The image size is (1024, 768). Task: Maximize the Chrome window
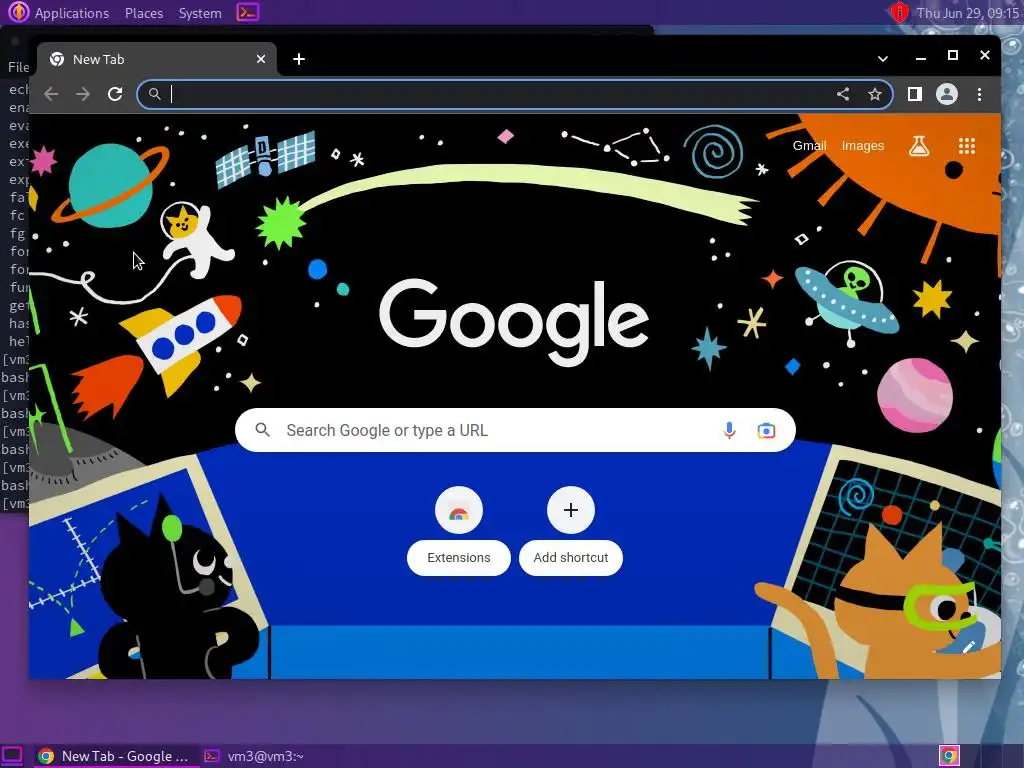953,56
